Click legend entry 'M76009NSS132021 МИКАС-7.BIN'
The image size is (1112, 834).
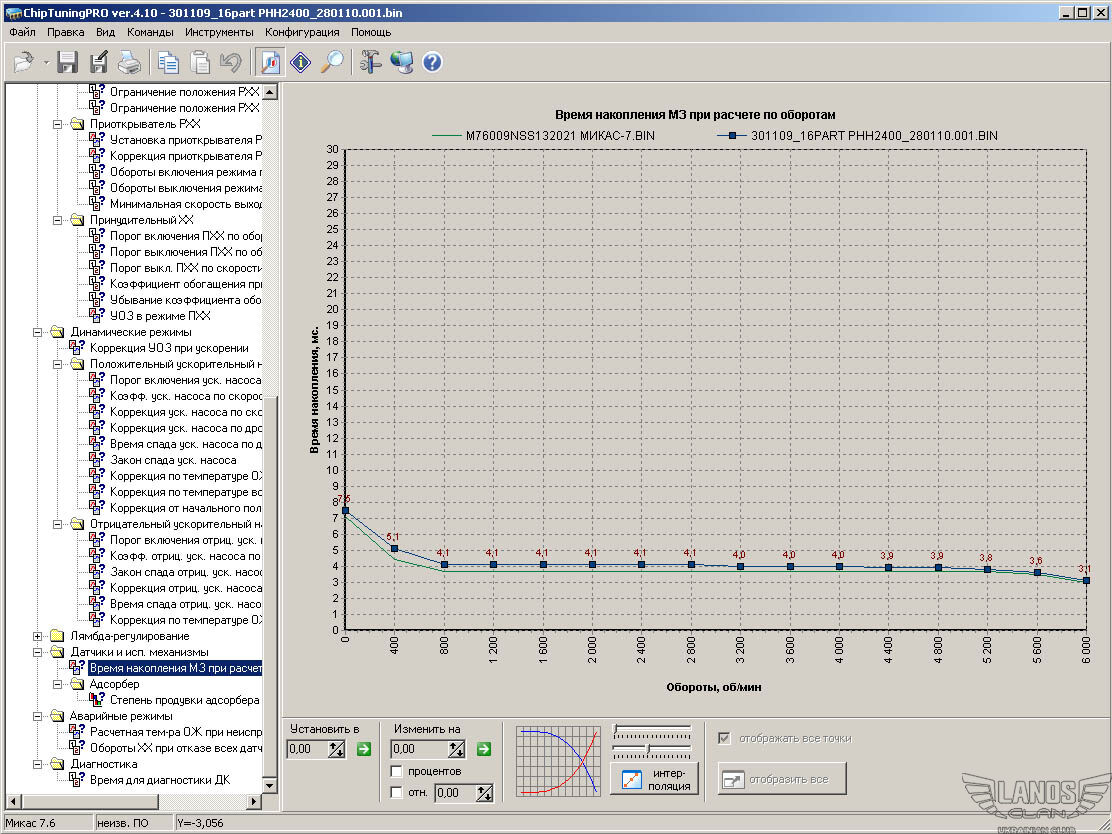click(543, 135)
